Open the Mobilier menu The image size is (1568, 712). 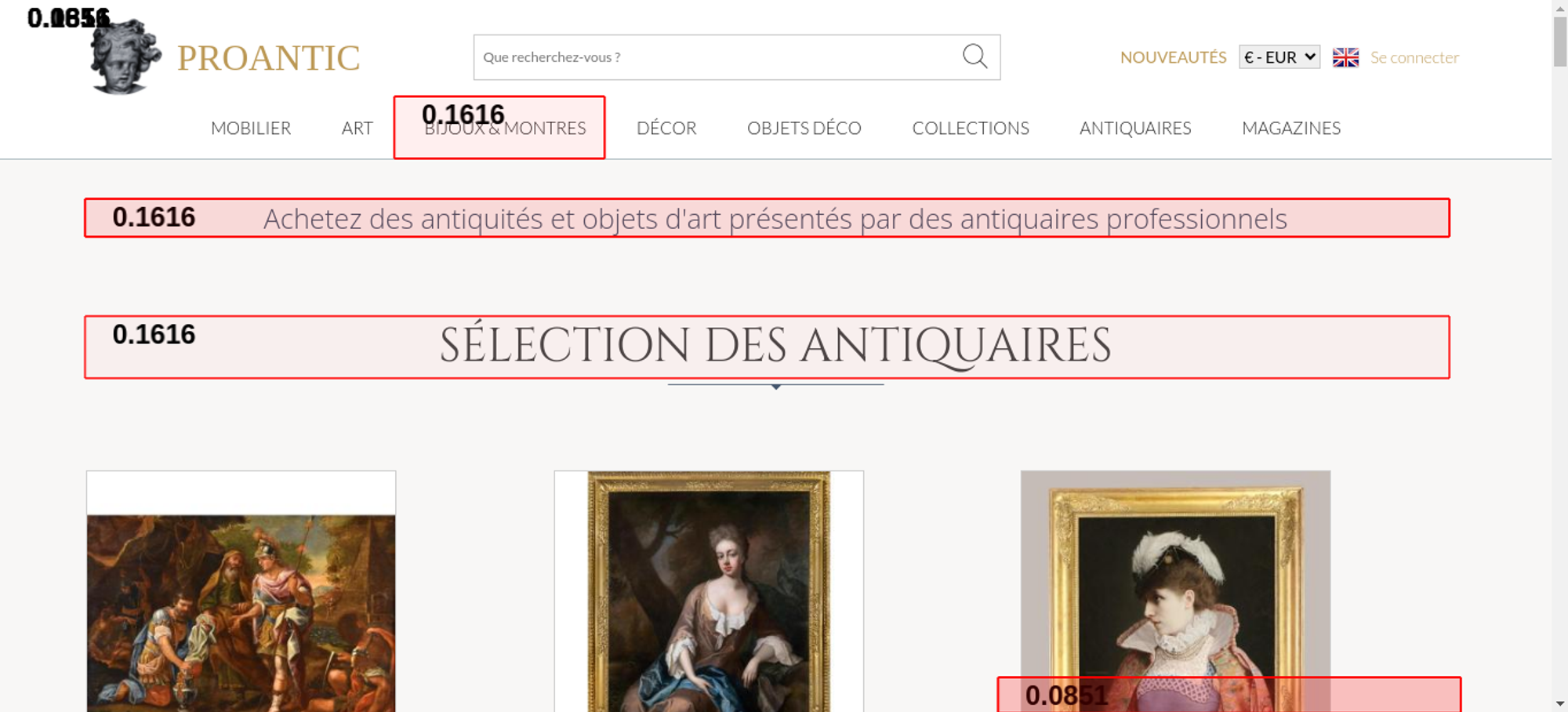[x=251, y=128]
